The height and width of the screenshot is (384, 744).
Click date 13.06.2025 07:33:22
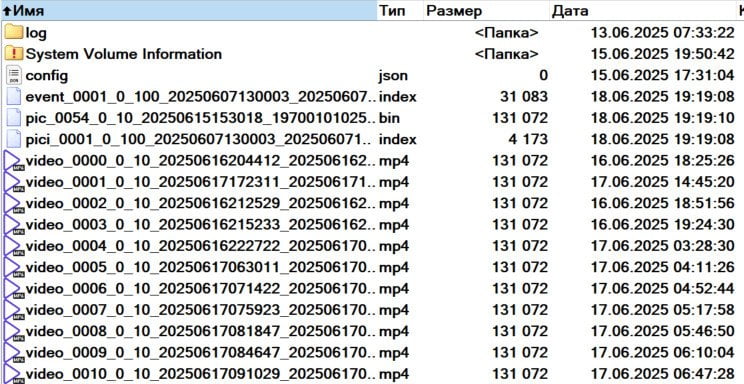[x=662, y=33]
